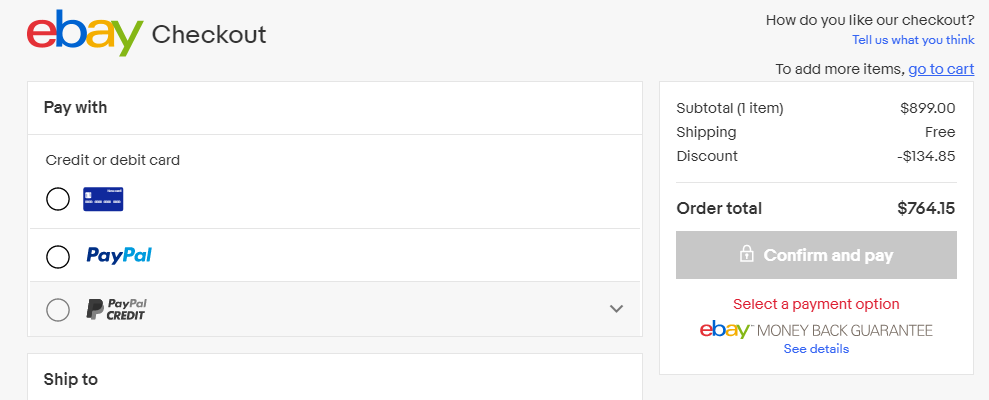The image size is (989, 400).
Task: Click the red 'Select a payment option' message
Action: point(816,304)
